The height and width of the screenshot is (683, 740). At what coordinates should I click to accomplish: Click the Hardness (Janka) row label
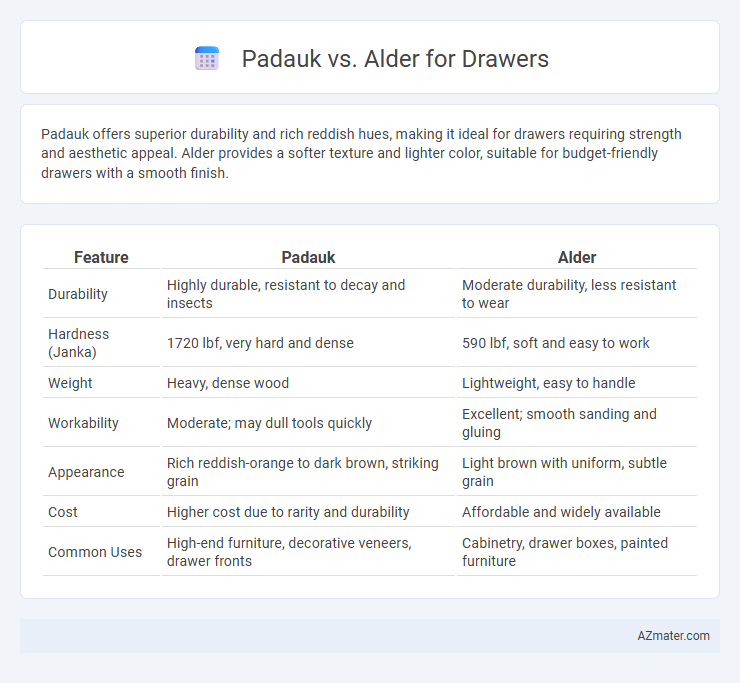(x=78, y=343)
